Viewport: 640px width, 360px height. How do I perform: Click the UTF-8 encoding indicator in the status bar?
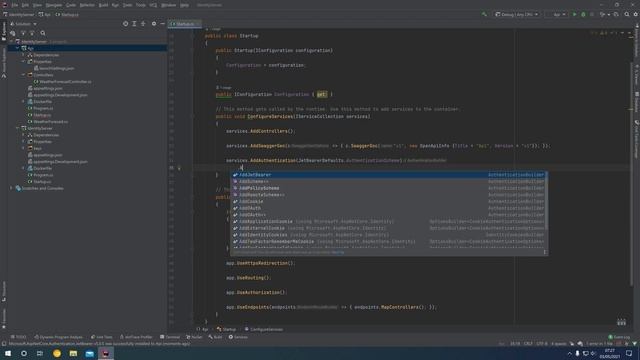pyautogui.click(x=542, y=344)
